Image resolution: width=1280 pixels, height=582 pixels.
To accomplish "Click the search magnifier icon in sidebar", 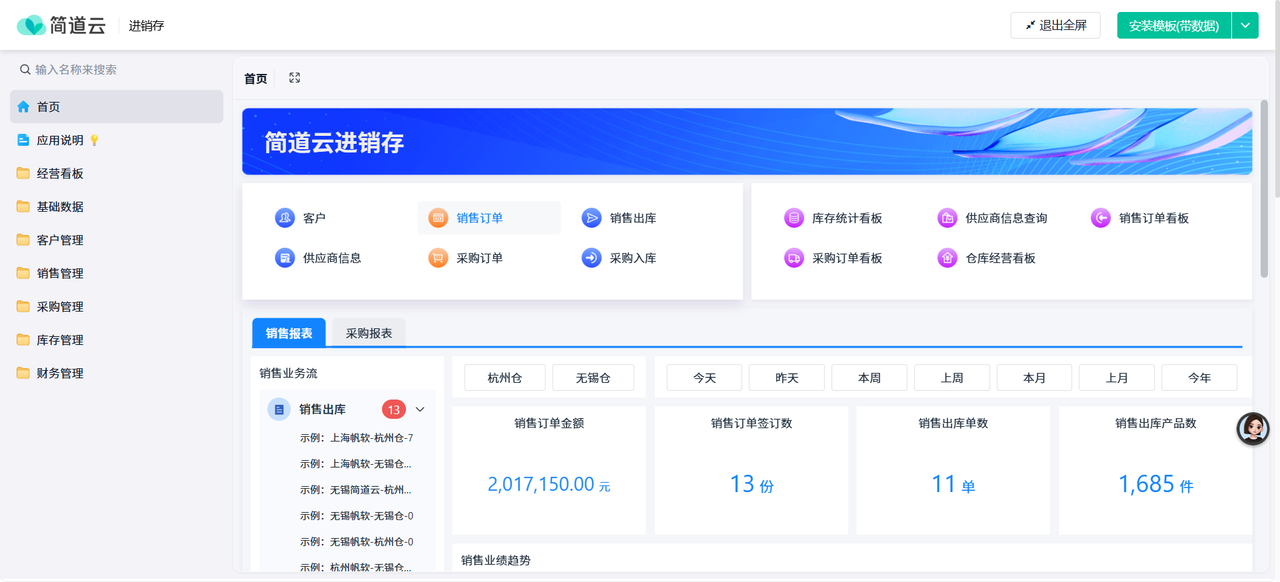I will coord(25,70).
